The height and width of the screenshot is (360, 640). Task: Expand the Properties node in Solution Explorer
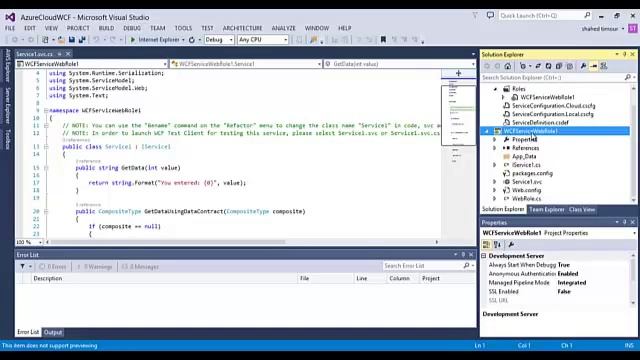[x=494, y=140]
